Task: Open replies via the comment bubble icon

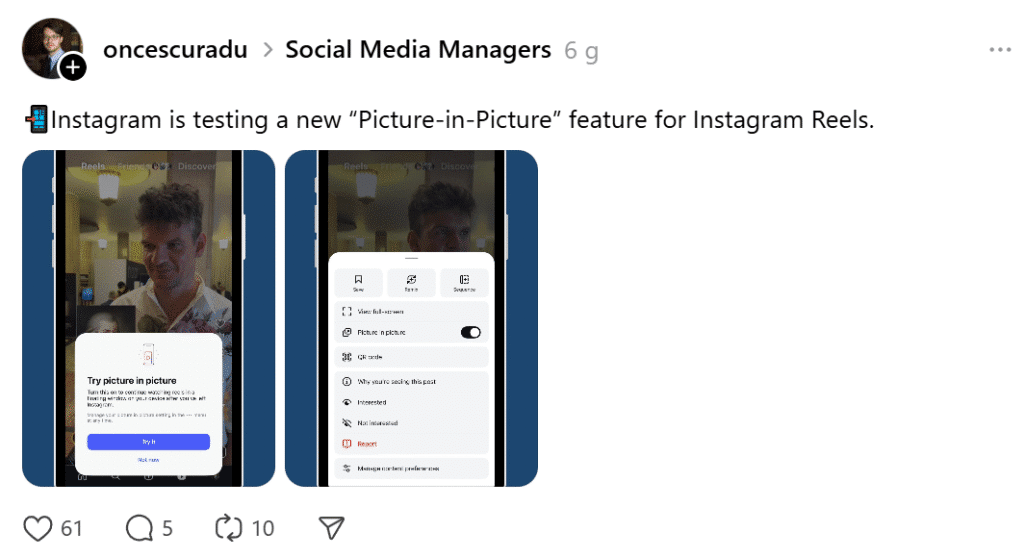Action: coord(139,527)
